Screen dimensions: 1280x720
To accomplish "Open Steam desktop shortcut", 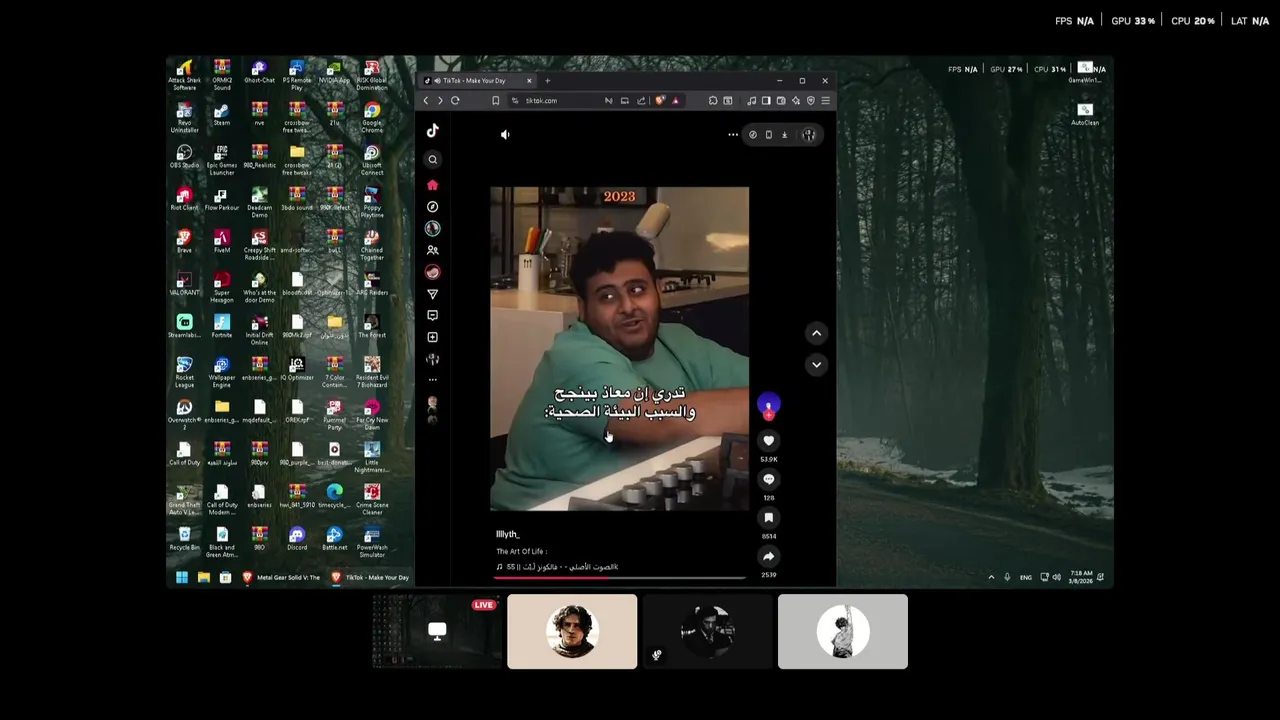I will coord(221,114).
